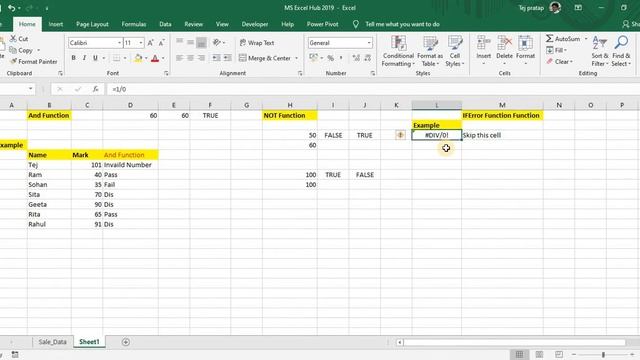Open Find & Select menu
This screenshot has height=360, width=640.
point(621,51)
